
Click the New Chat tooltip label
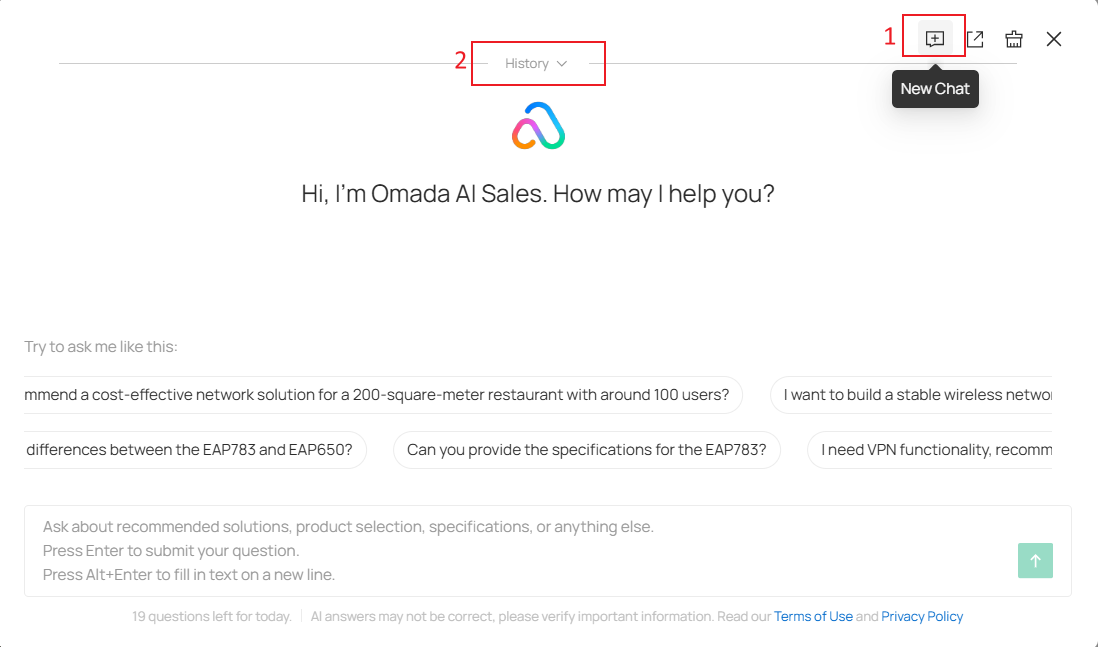click(935, 89)
